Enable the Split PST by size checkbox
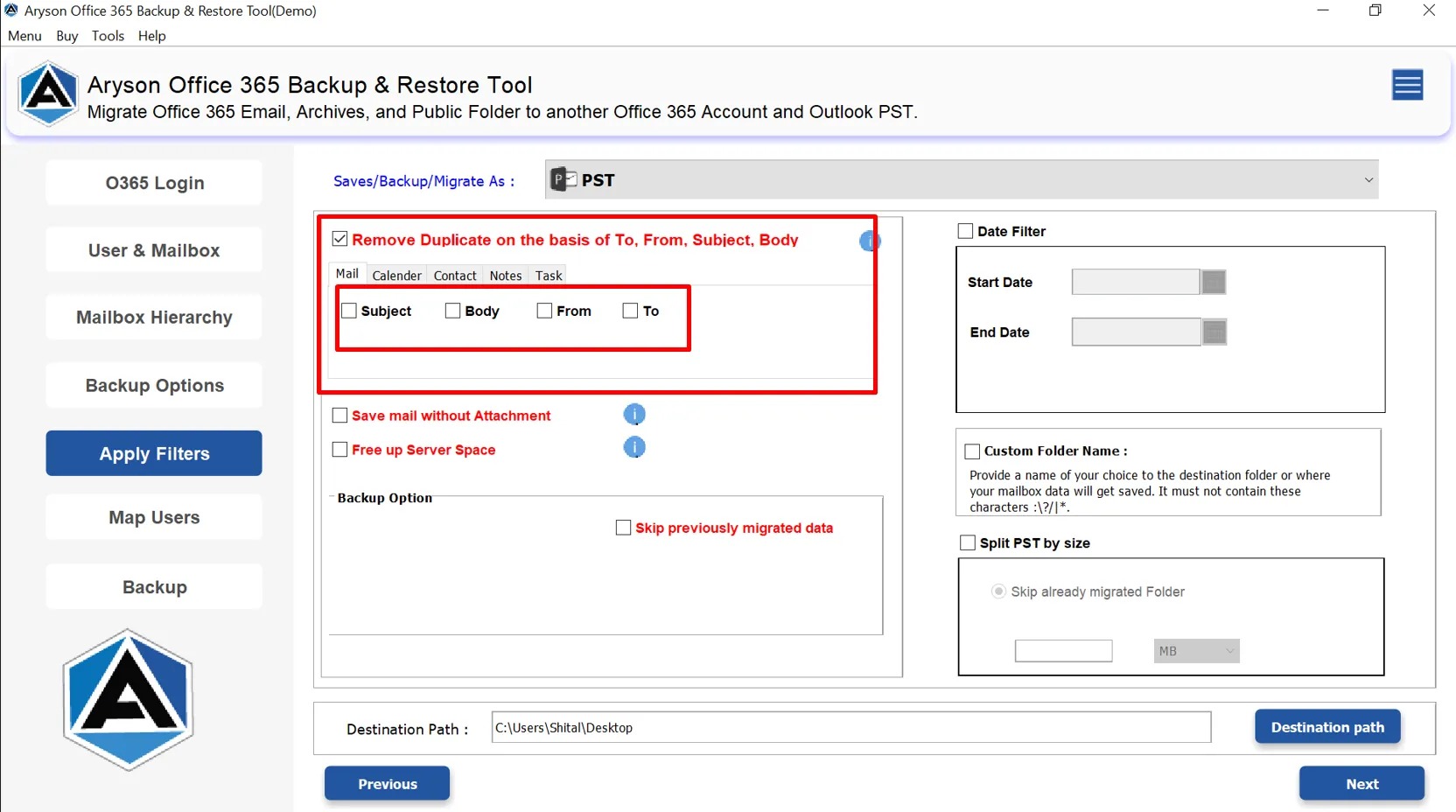The height and width of the screenshot is (812, 1456). [x=968, y=542]
